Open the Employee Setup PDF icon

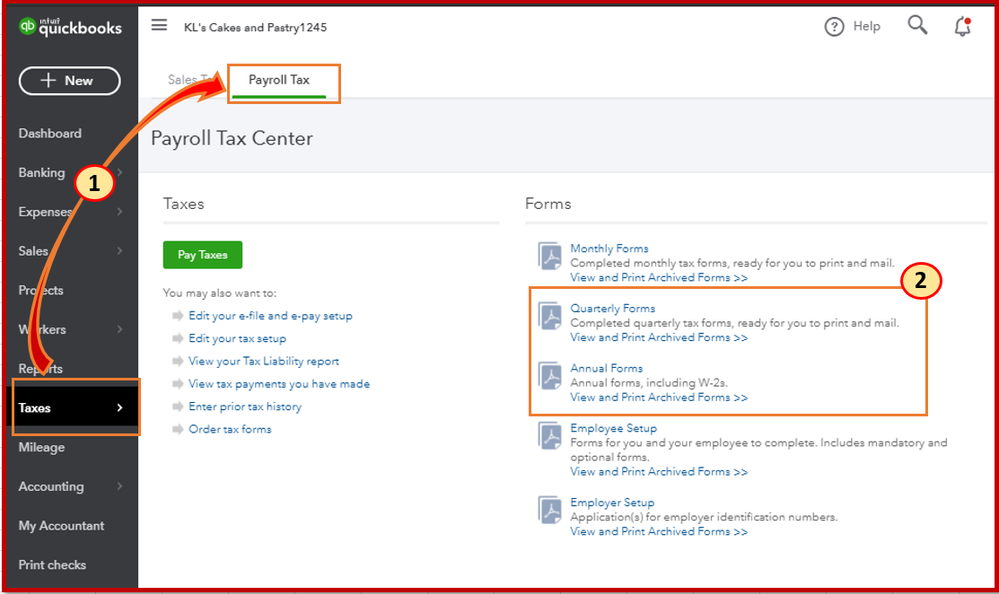(551, 436)
